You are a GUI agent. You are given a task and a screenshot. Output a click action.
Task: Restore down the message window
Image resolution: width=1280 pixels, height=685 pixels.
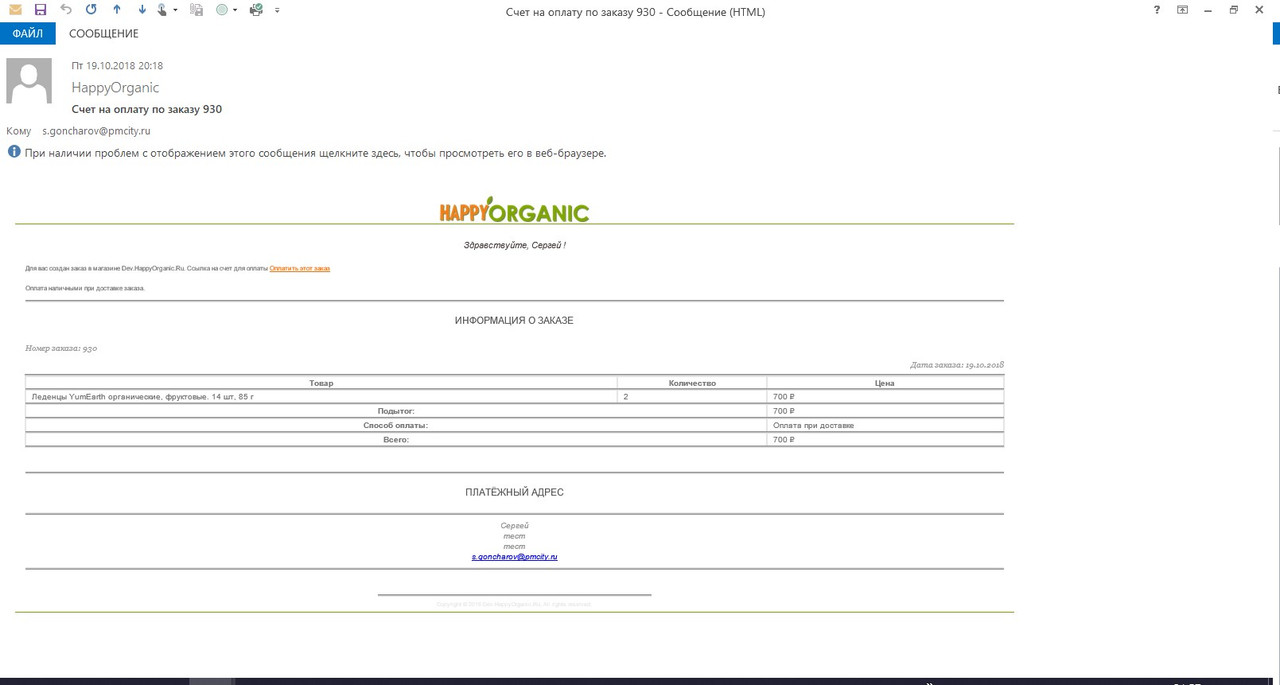1233,10
